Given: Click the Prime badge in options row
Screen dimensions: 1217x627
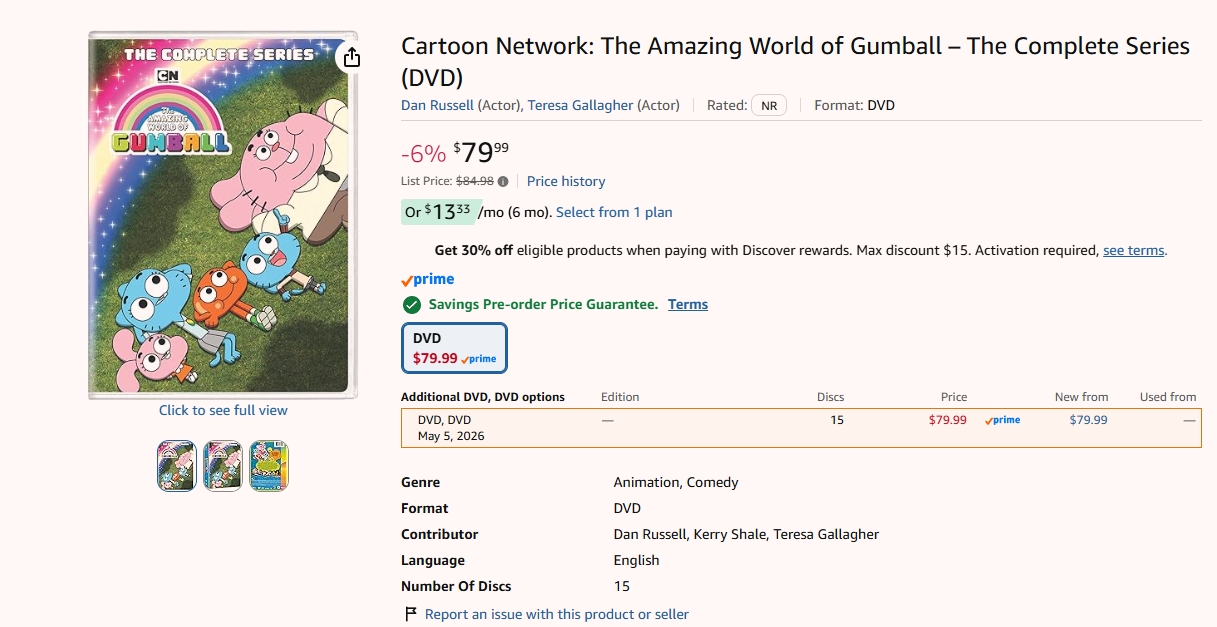Looking at the screenshot, I should tap(1002, 420).
